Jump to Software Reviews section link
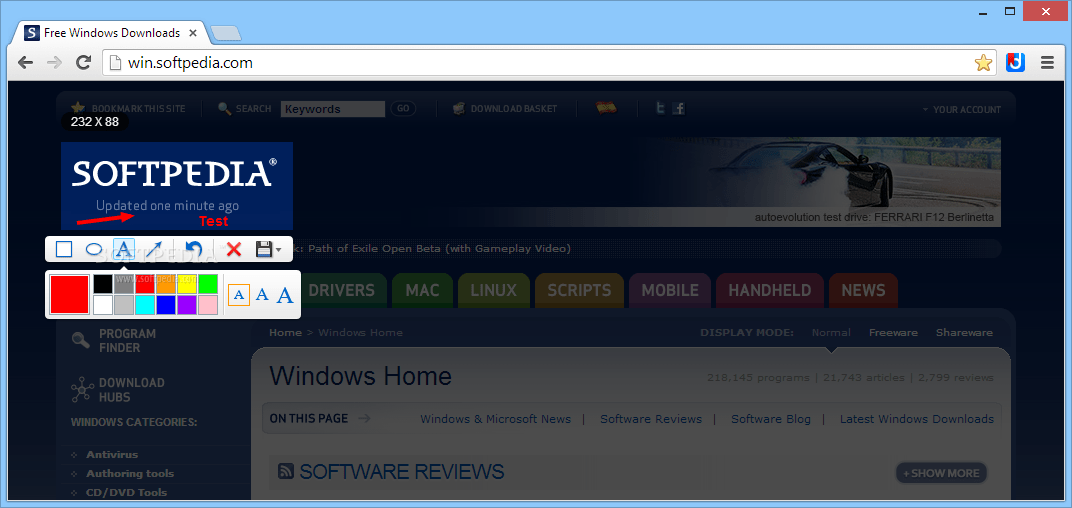1072x508 pixels. pyautogui.click(x=651, y=419)
